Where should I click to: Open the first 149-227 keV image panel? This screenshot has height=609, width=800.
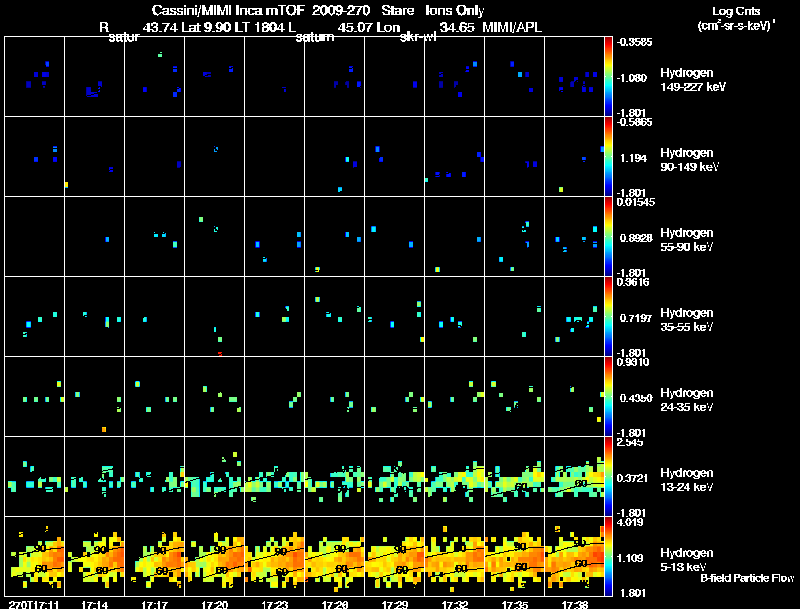tap(34, 77)
